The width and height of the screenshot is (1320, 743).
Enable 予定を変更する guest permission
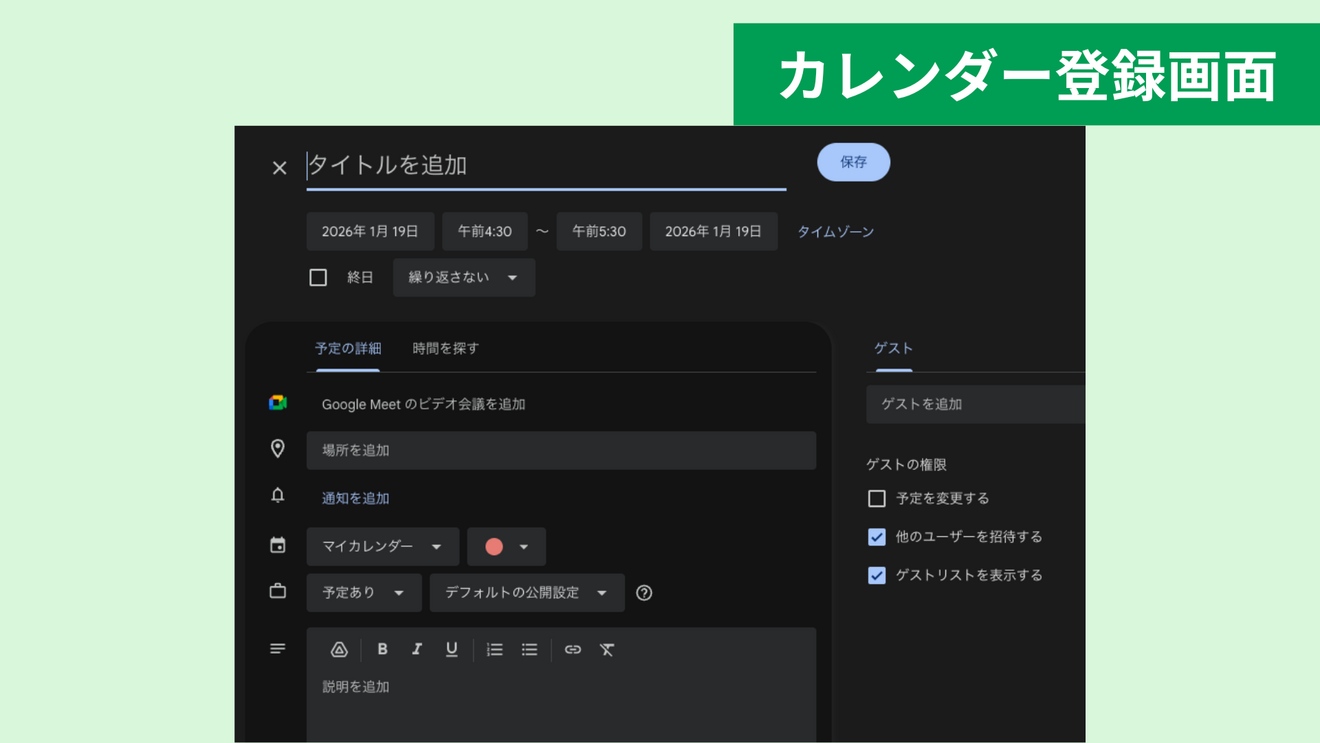pos(877,498)
